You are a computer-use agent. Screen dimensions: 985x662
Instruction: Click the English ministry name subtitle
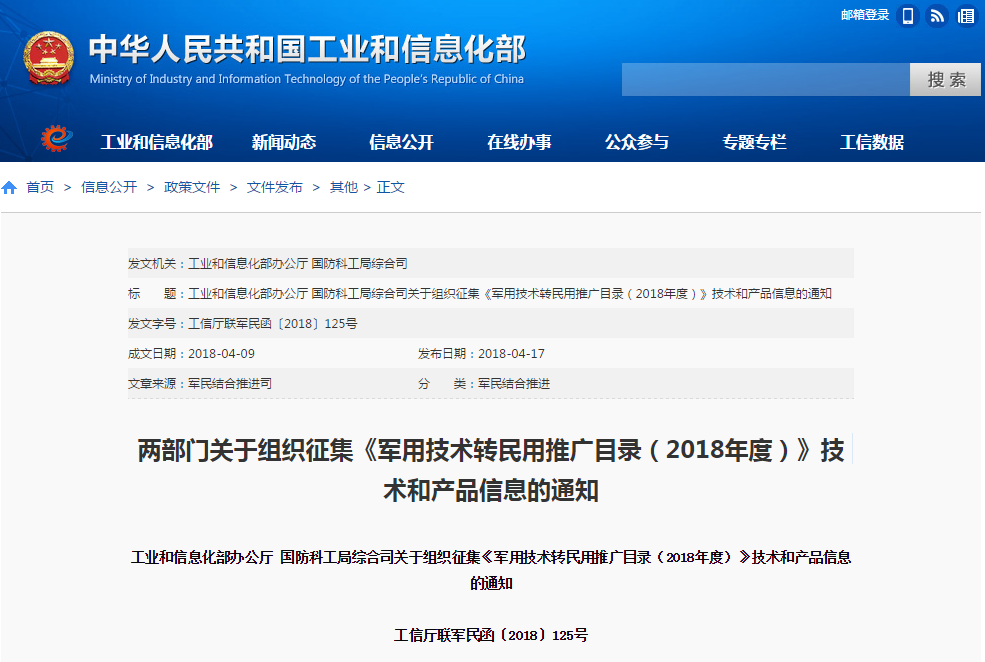[307, 79]
